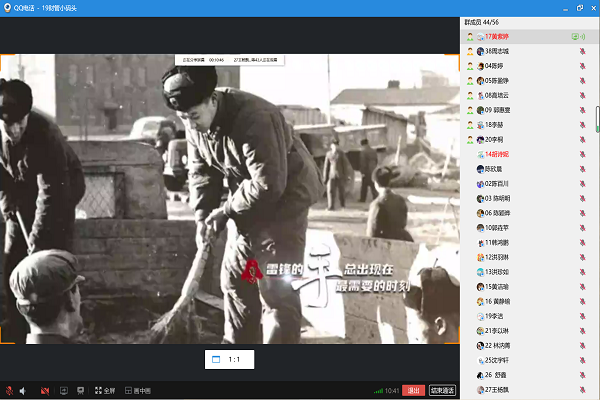The image size is (600, 400).
Task: Click muted mic icon for 10 member
Action: click(582, 228)
